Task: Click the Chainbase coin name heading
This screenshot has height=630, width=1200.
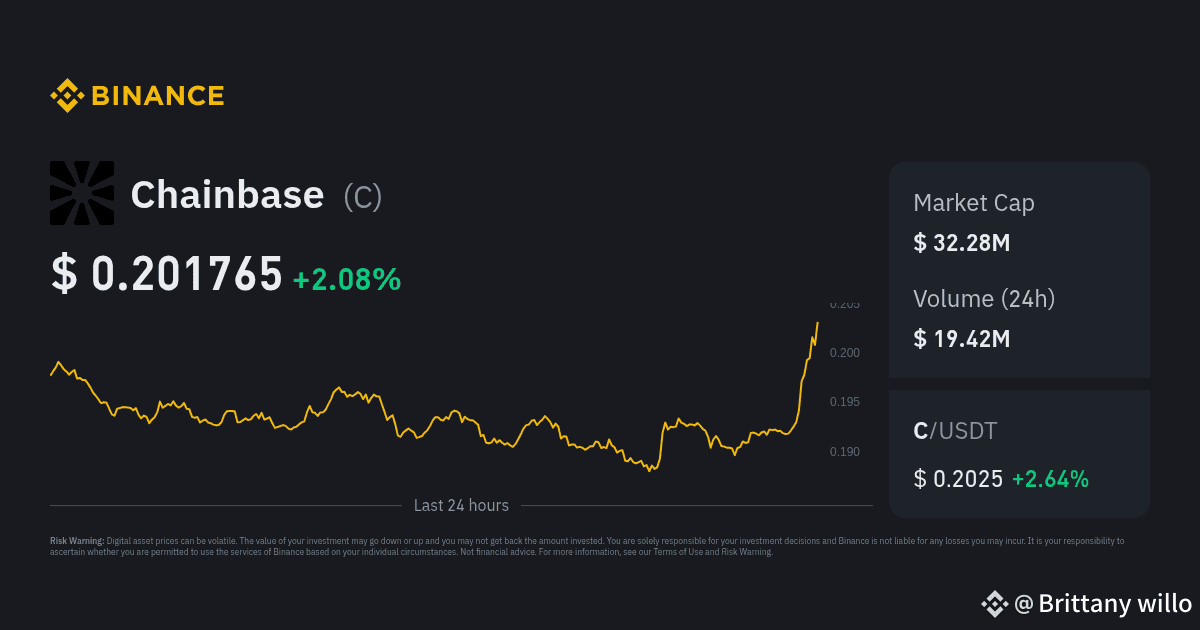Action: [227, 195]
